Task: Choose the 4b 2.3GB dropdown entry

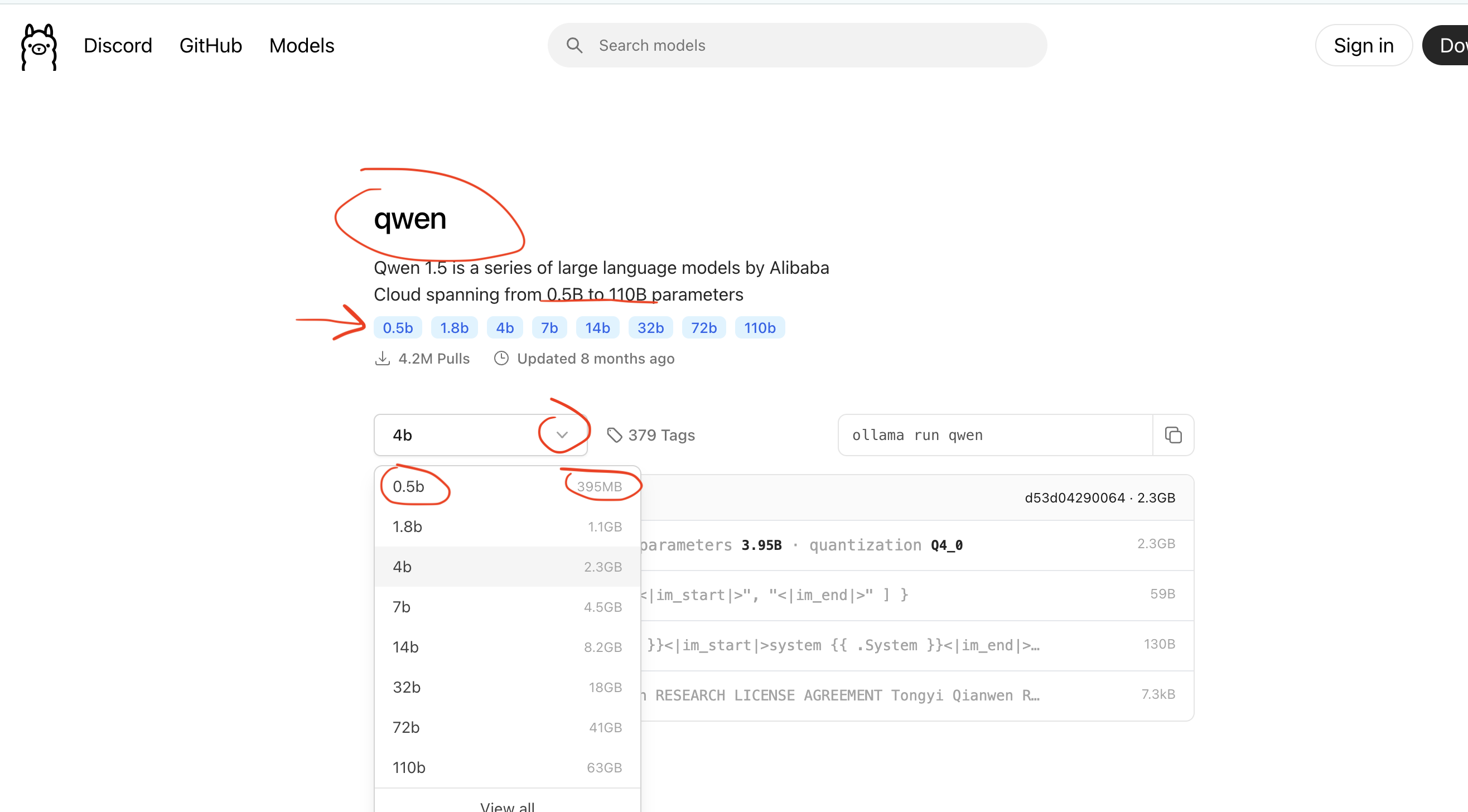Action: point(507,567)
